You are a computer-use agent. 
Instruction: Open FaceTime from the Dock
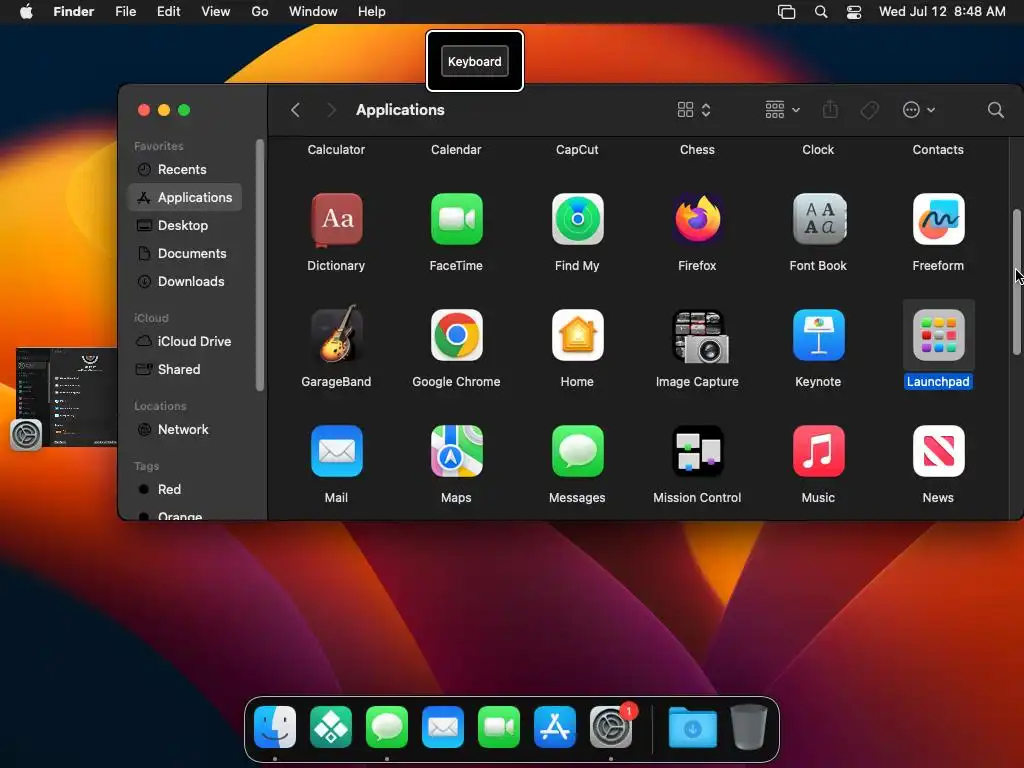(x=499, y=727)
